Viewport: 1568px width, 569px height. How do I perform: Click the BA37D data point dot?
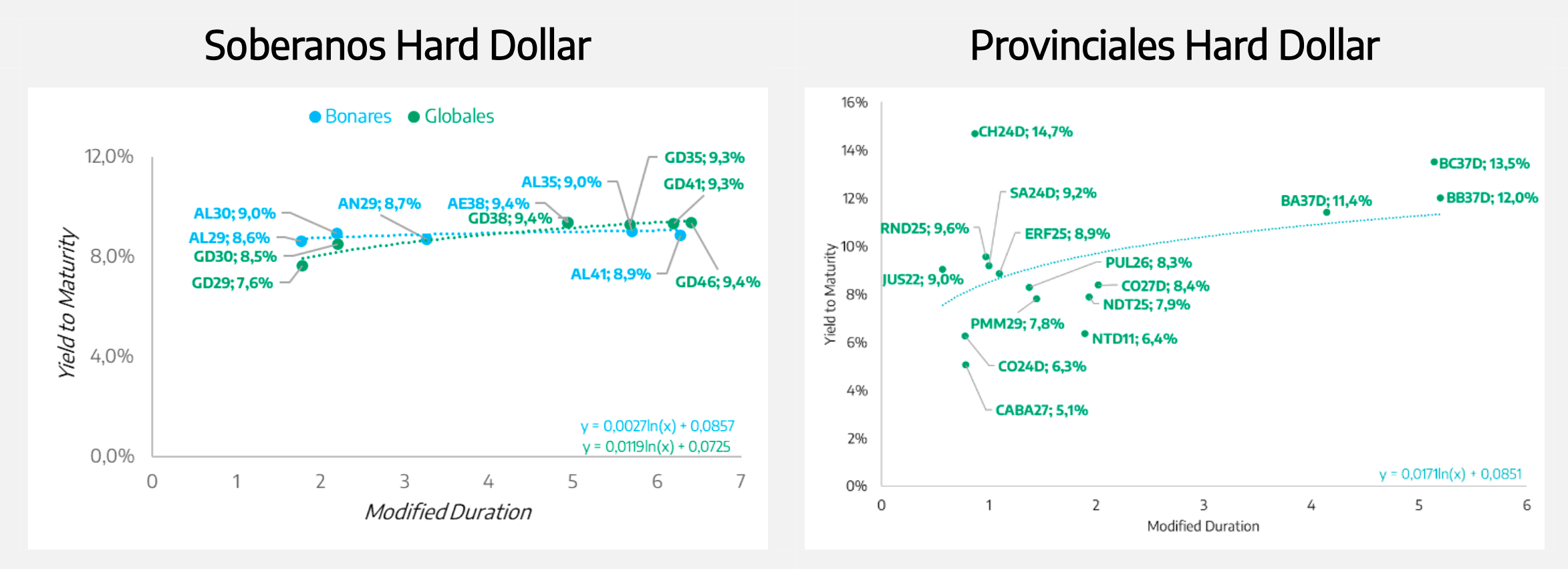coord(1327,212)
